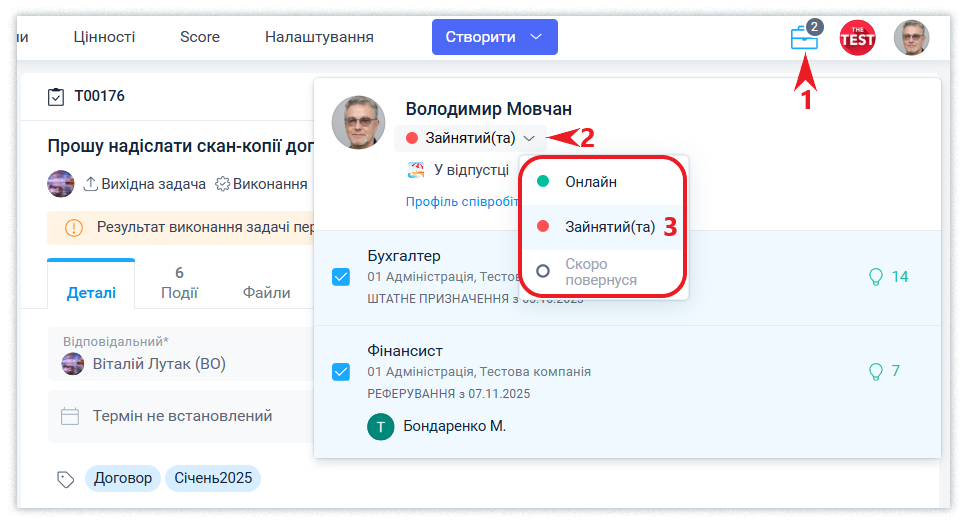The height and width of the screenshot is (524, 967).
Task: Open the Профіль співробітника link
Action: (x=460, y=201)
